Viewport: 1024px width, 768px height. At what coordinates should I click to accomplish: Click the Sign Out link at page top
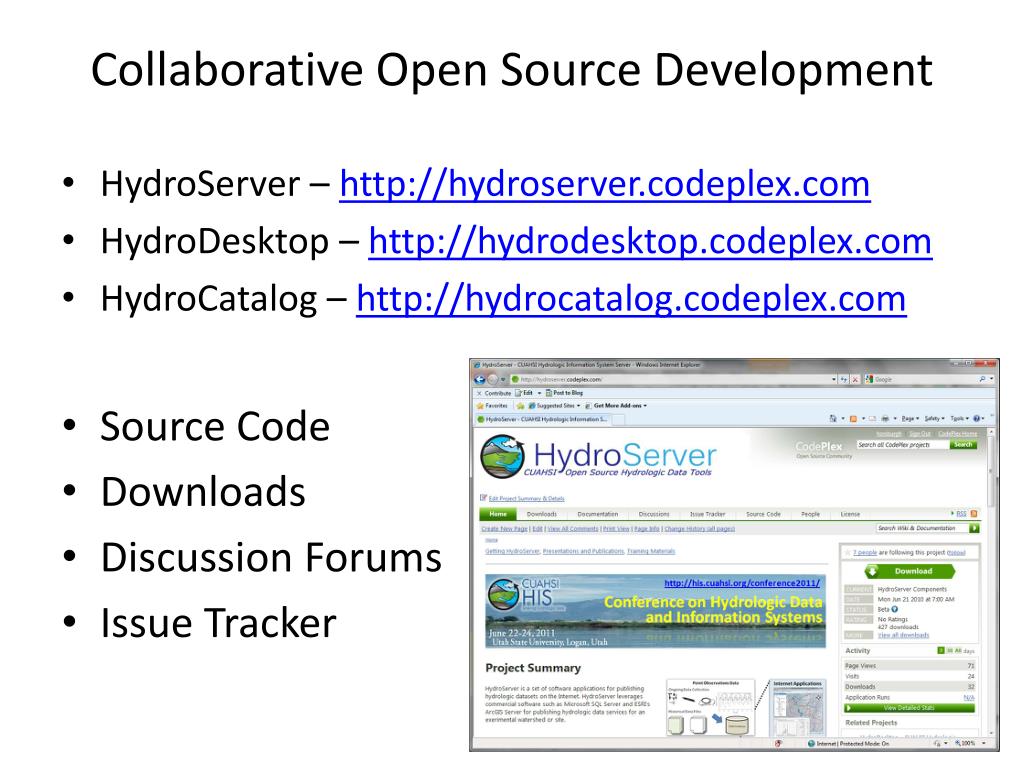pyautogui.click(x=920, y=434)
